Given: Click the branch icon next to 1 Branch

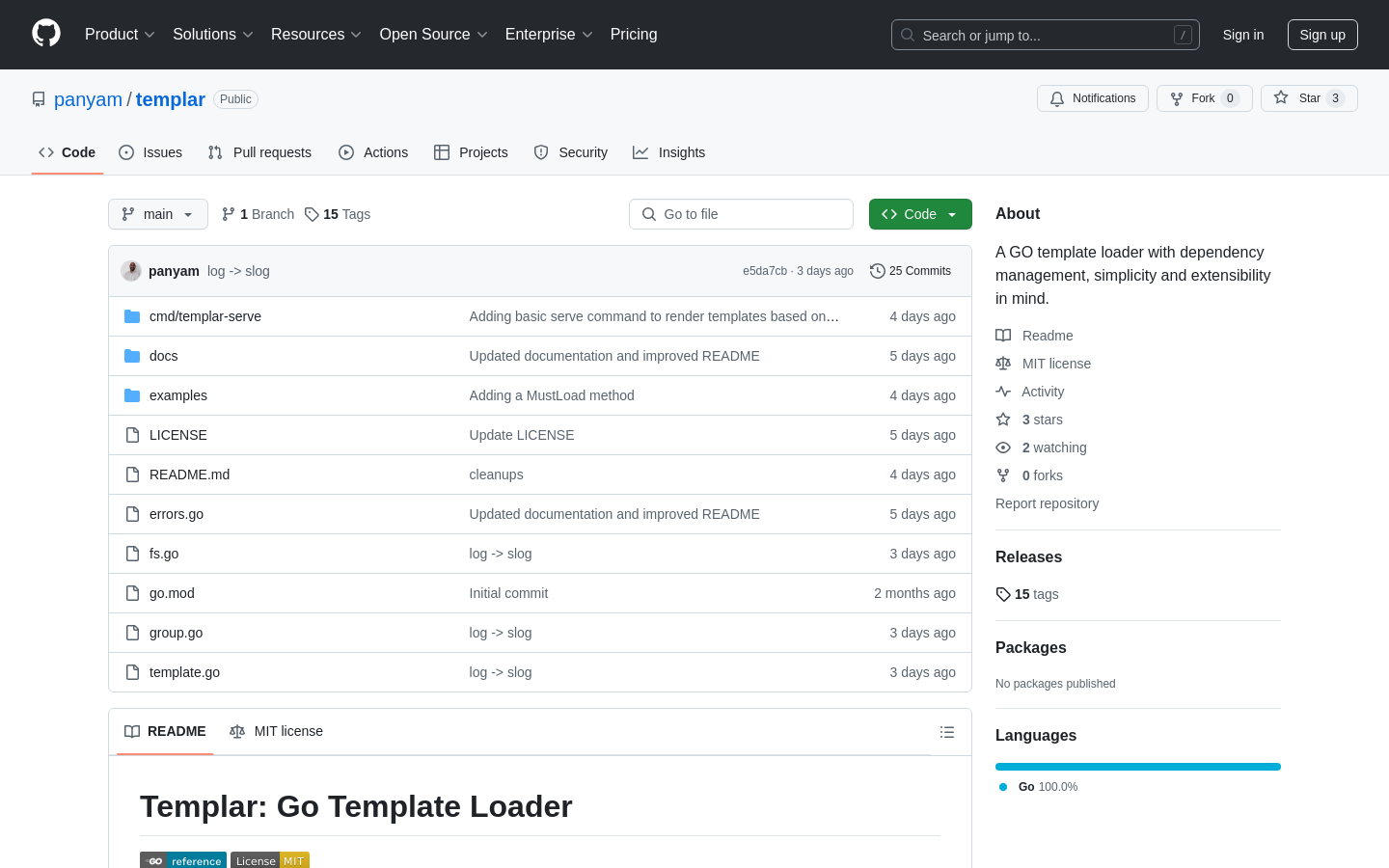Looking at the screenshot, I should pyautogui.click(x=229, y=214).
